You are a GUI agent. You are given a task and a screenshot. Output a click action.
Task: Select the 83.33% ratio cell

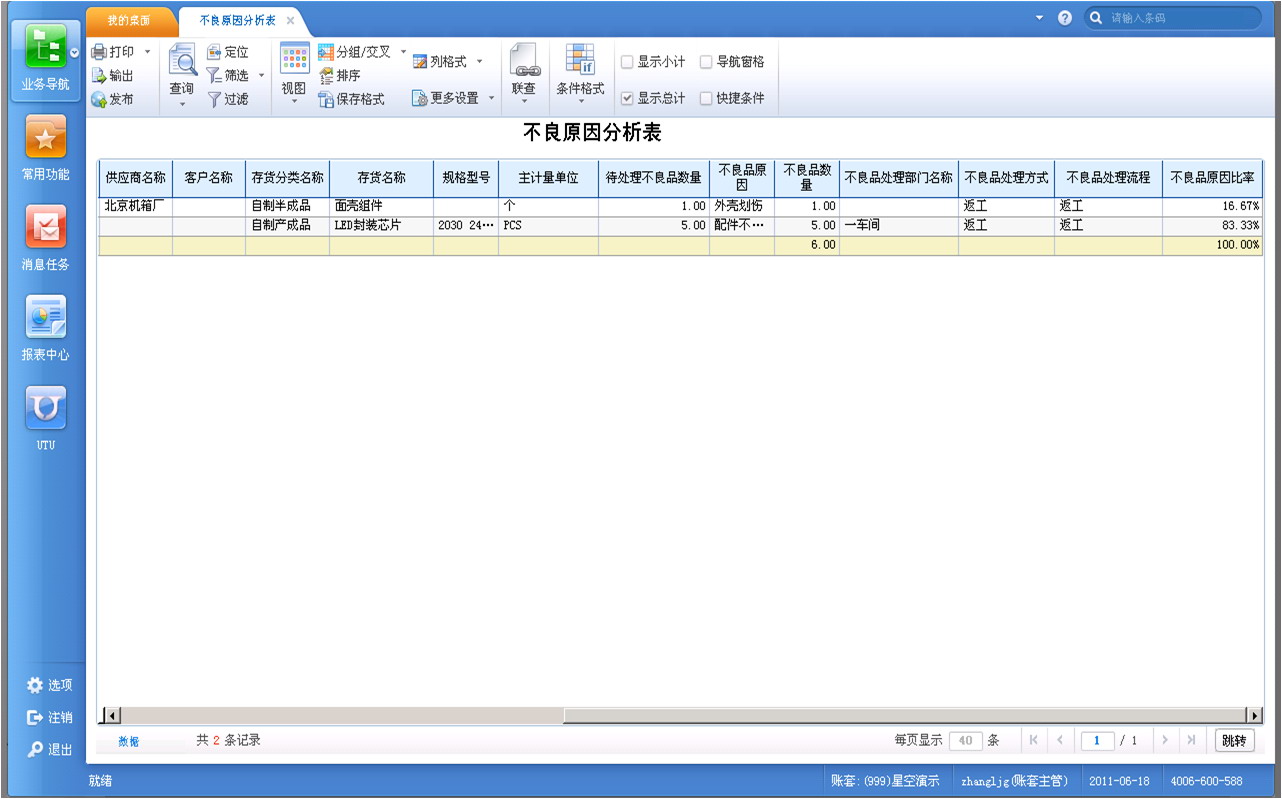(1212, 225)
